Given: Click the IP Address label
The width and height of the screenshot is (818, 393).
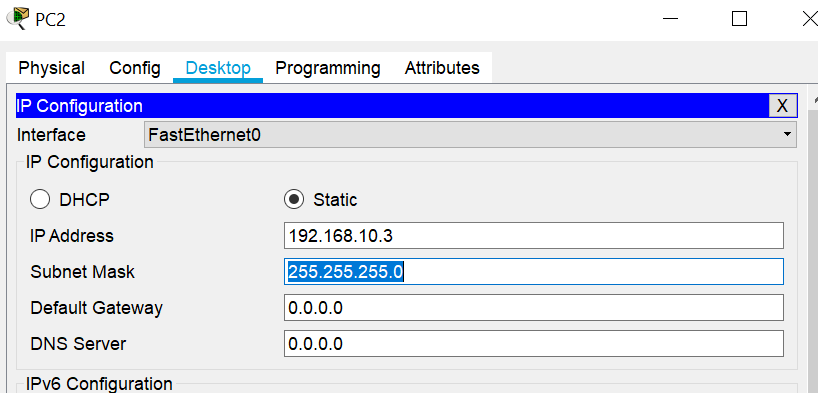Looking at the screenshot, I should pyautogui.click(x=72, y=236).
